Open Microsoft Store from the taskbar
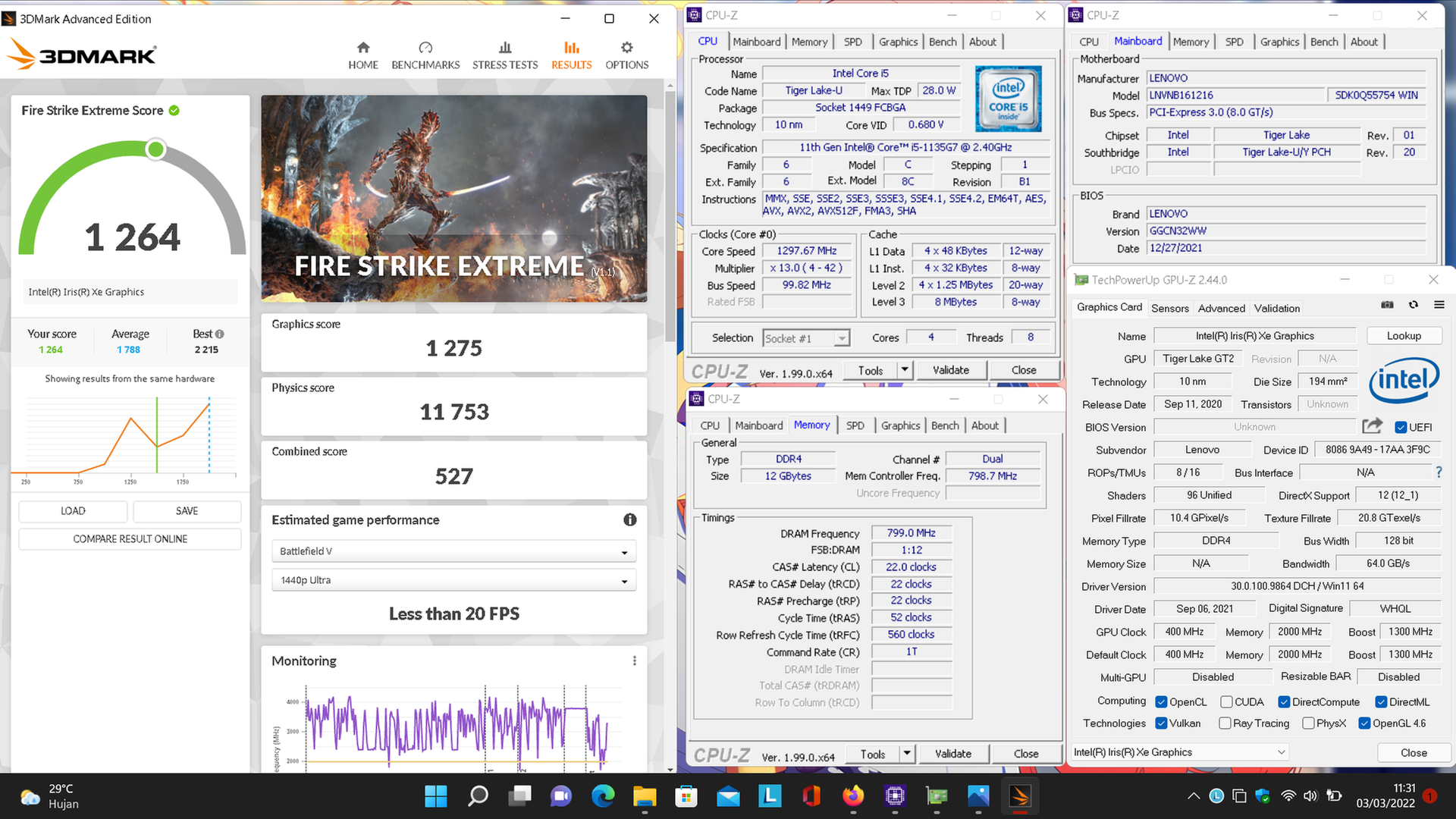Screen dimensions: 1456x819 click(x=686, y=796)
